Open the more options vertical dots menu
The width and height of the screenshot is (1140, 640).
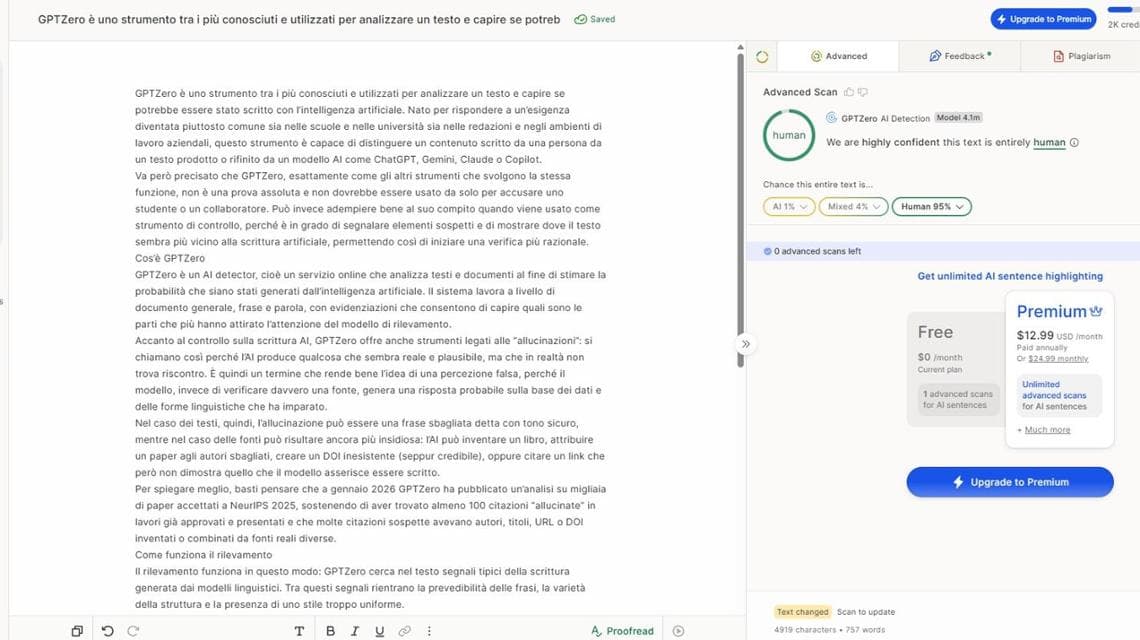click(429, 631)
